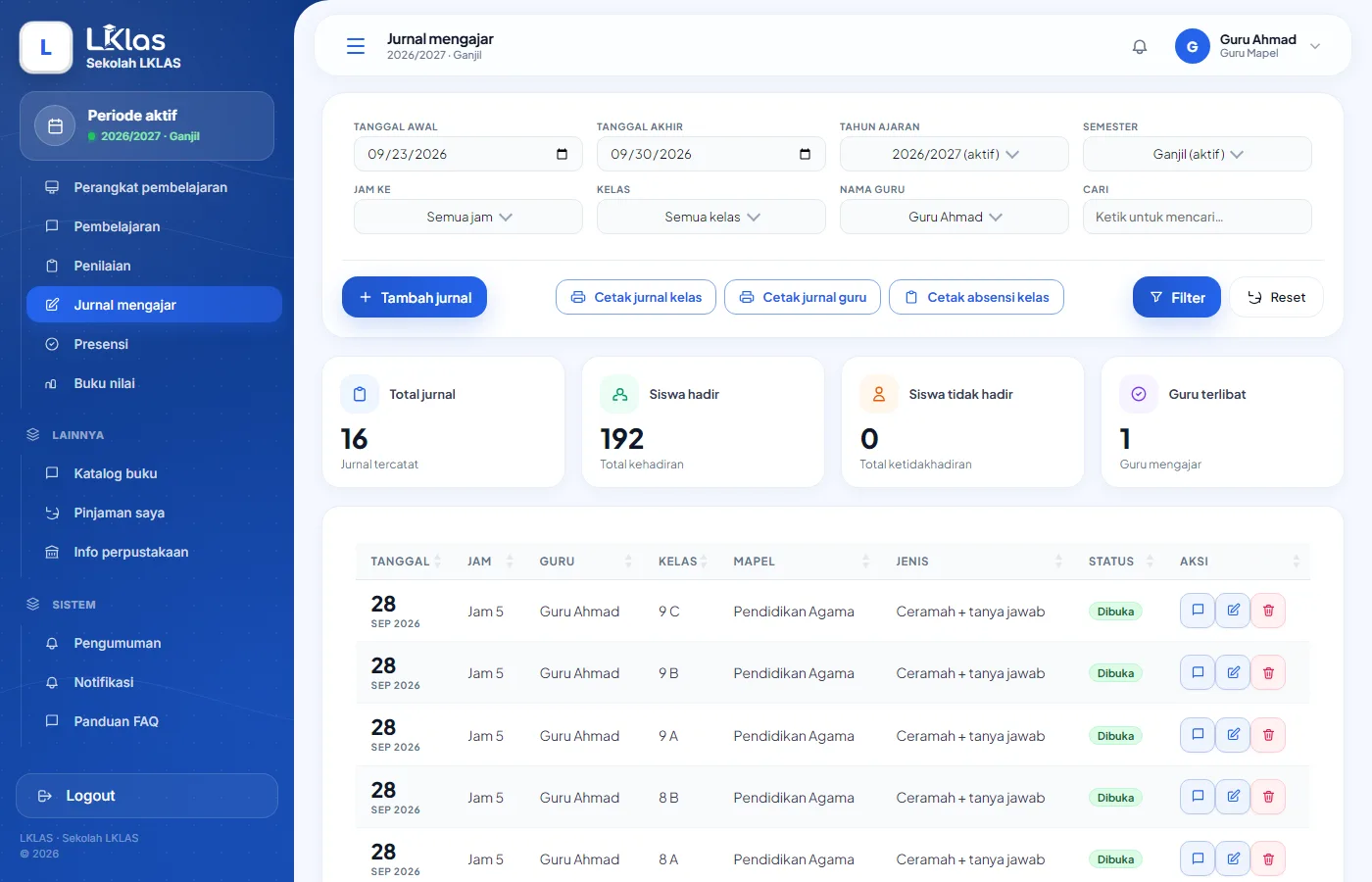Viewport: 1372px width, 882px height.
Task: Click Cetak absensi kelas button
Action: pos(976,297)
